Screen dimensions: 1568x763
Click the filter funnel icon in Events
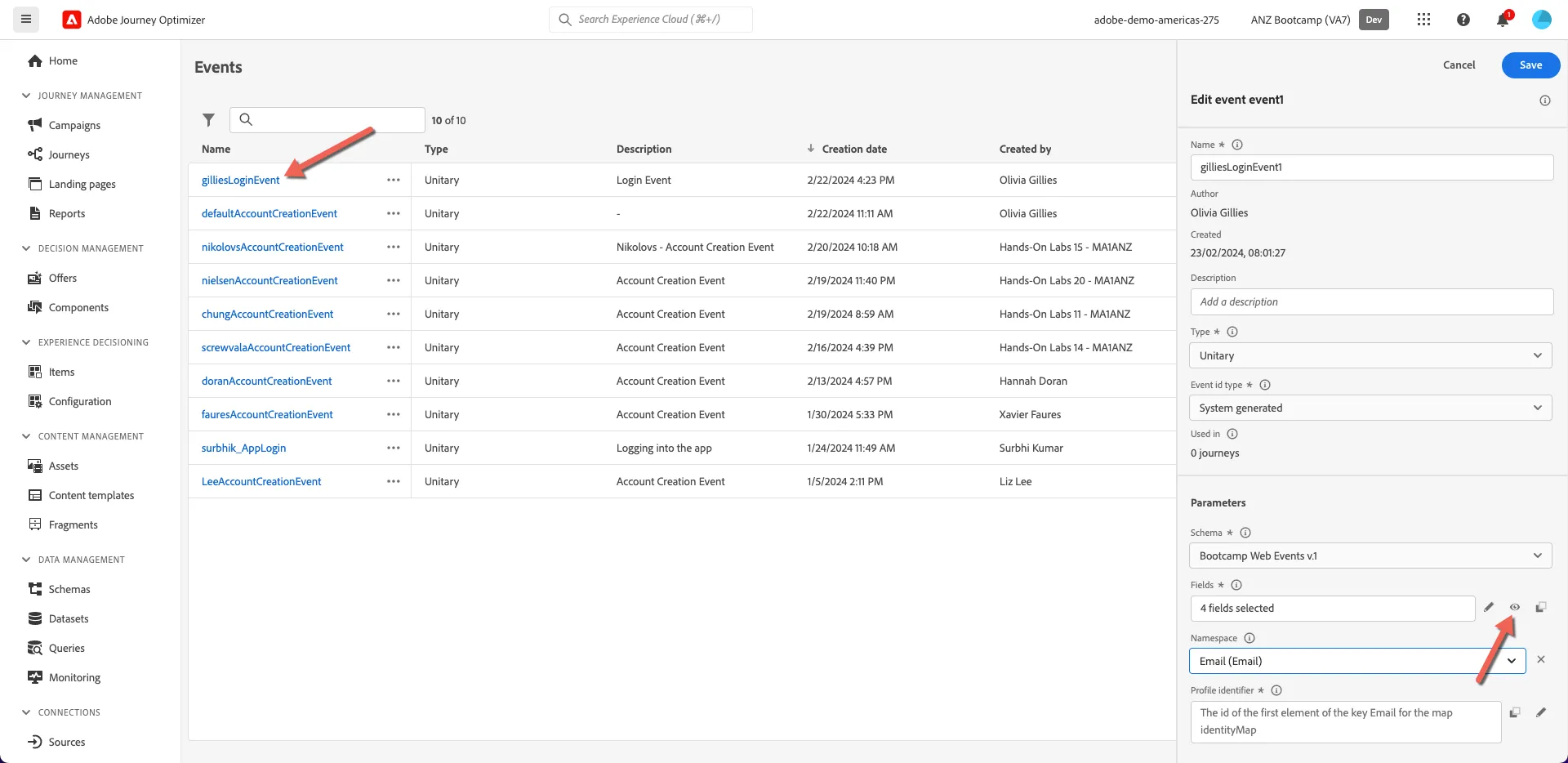pyautogui.click(x=209, y=120)
